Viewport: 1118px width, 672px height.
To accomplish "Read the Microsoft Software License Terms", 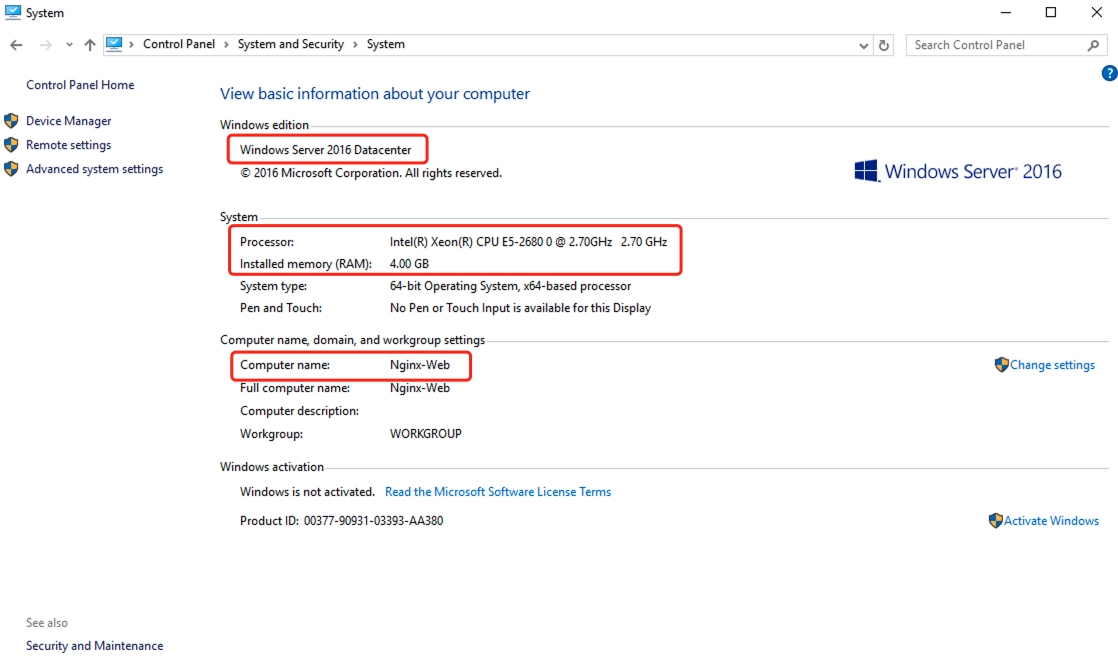I will click(498, 492).
